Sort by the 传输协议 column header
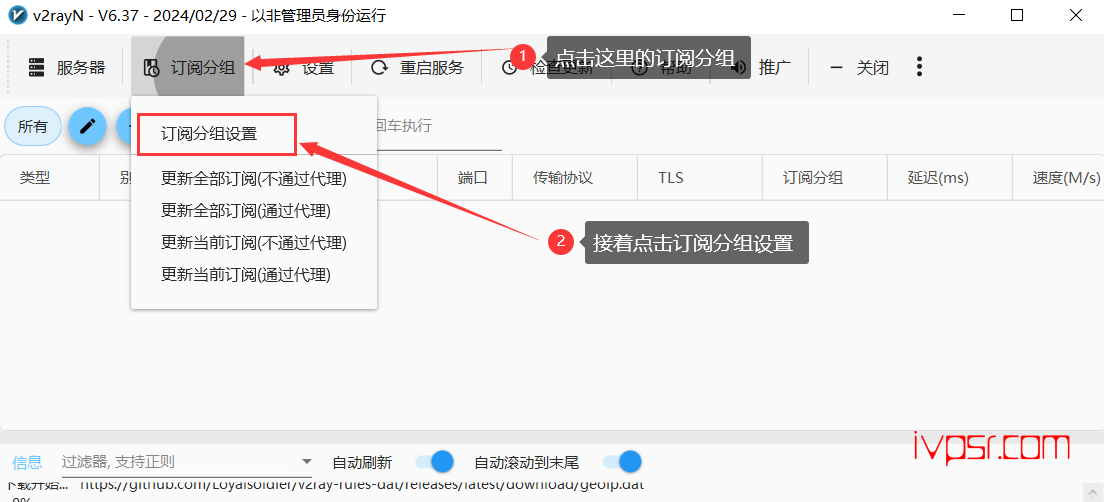Image resolution: width=1104 pixels, height=502 pixels. click(575, 177)
